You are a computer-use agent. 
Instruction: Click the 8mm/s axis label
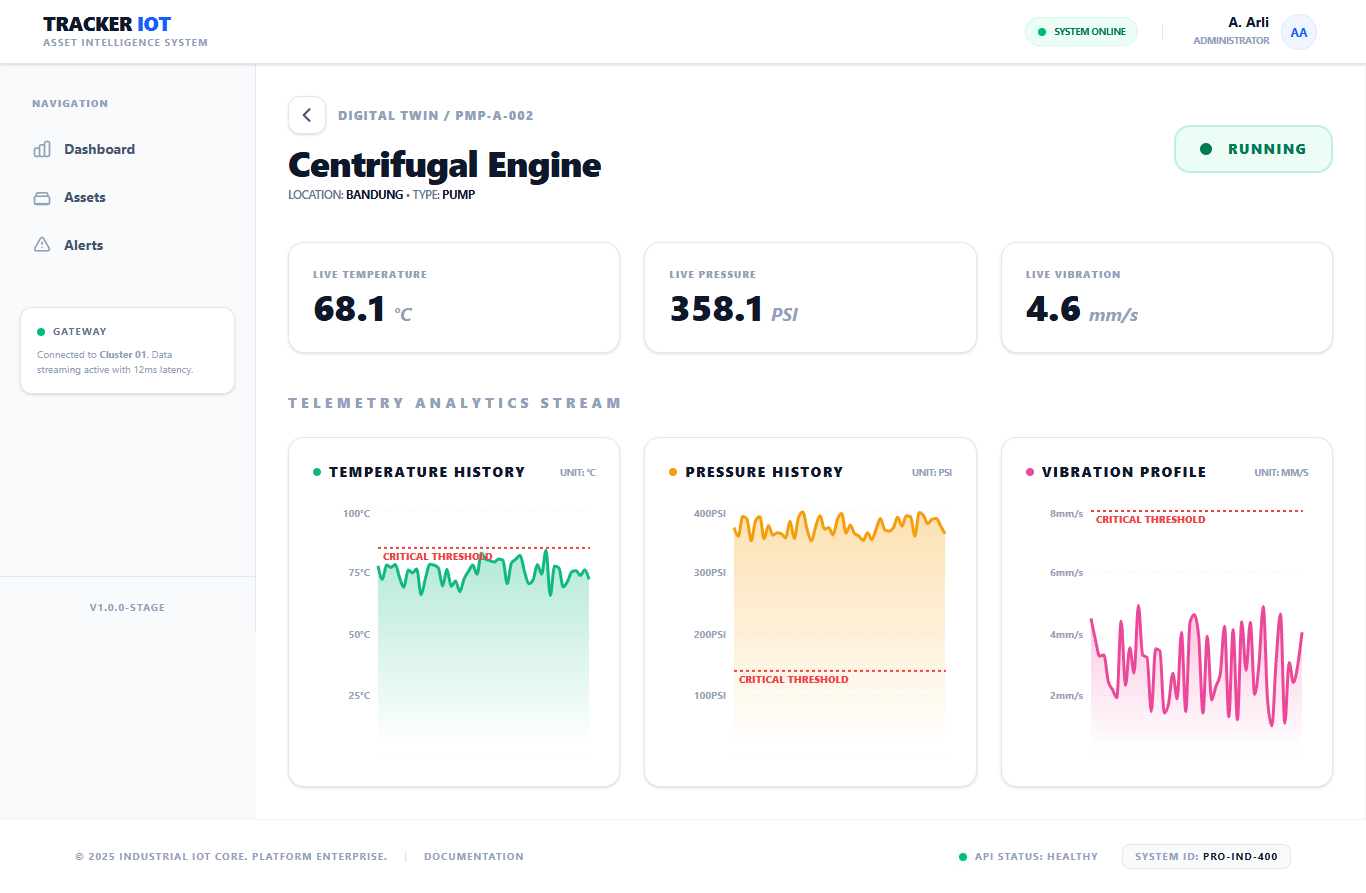click(1066, 514)
